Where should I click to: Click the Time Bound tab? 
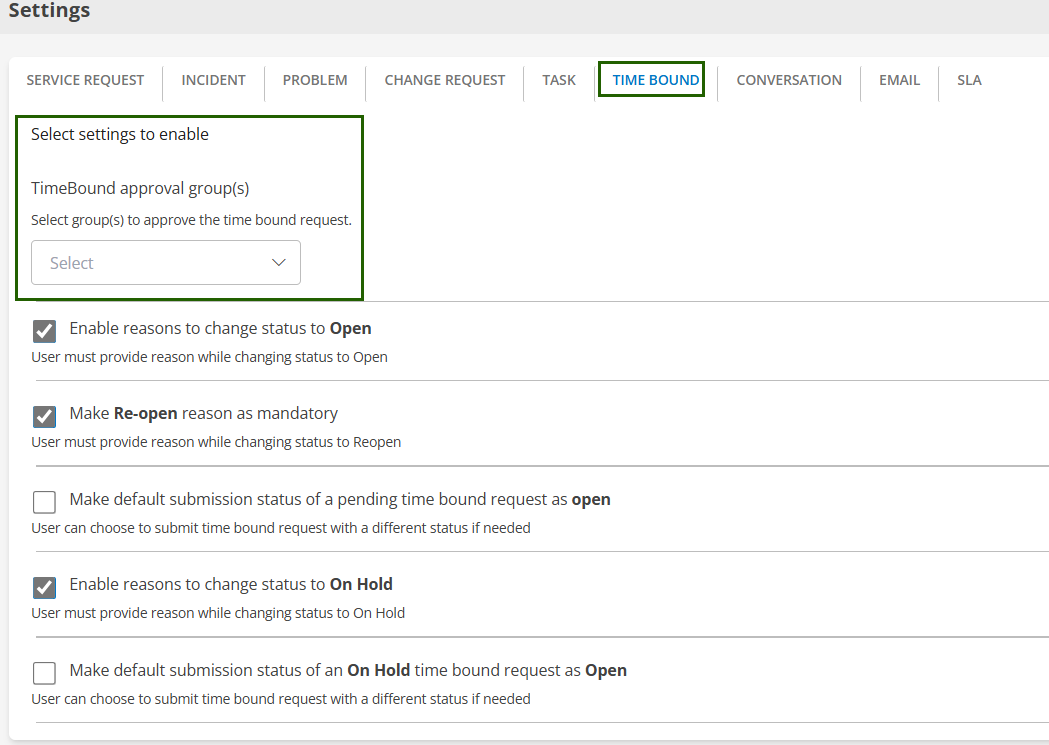point(655,80)
